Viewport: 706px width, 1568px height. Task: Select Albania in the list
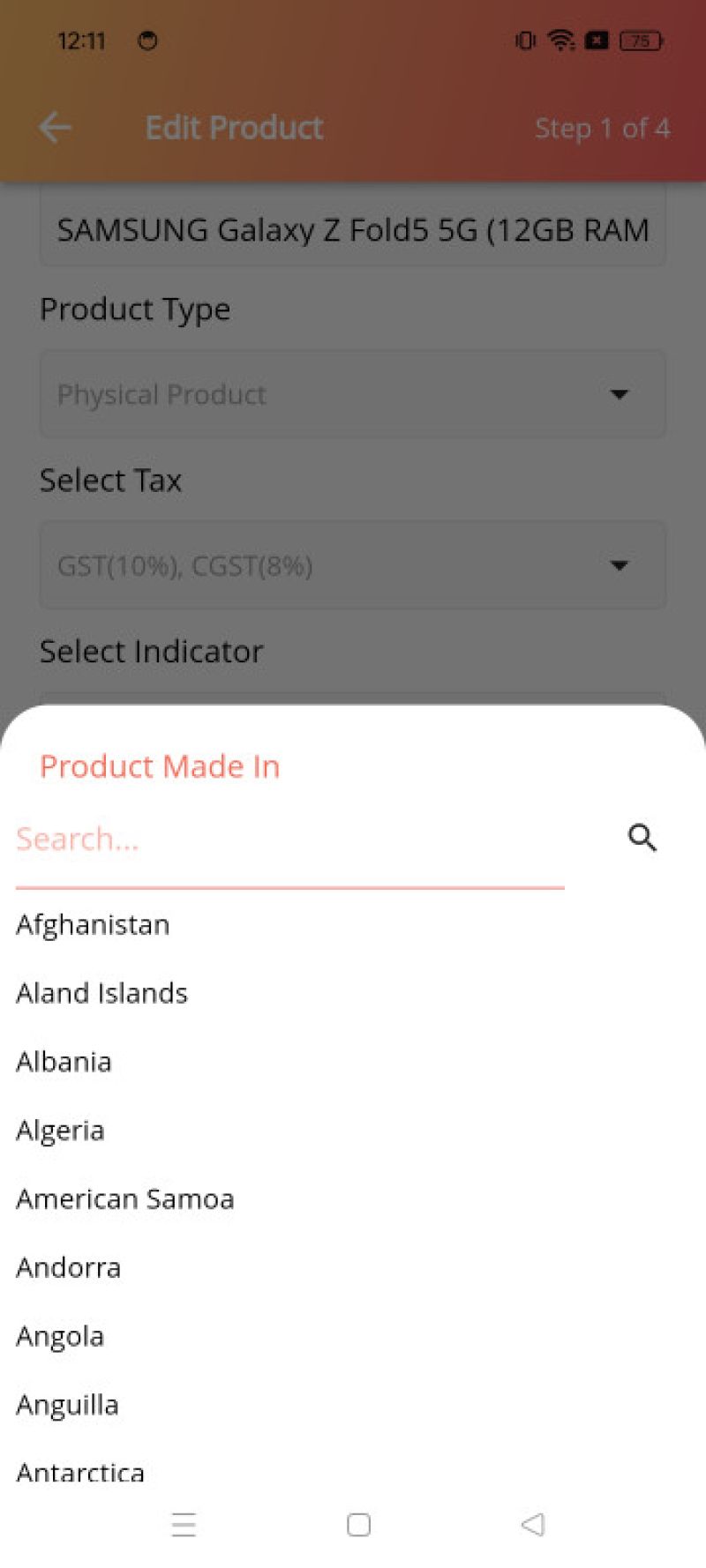[x=64, y=1062]
